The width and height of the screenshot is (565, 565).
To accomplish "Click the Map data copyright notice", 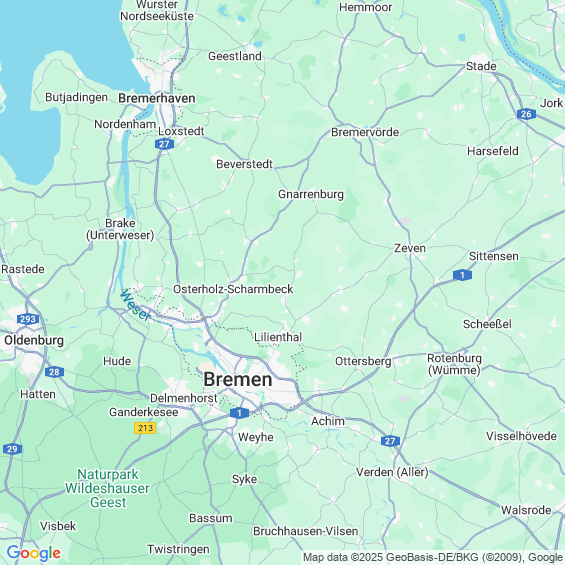I will tap(433, 557).
